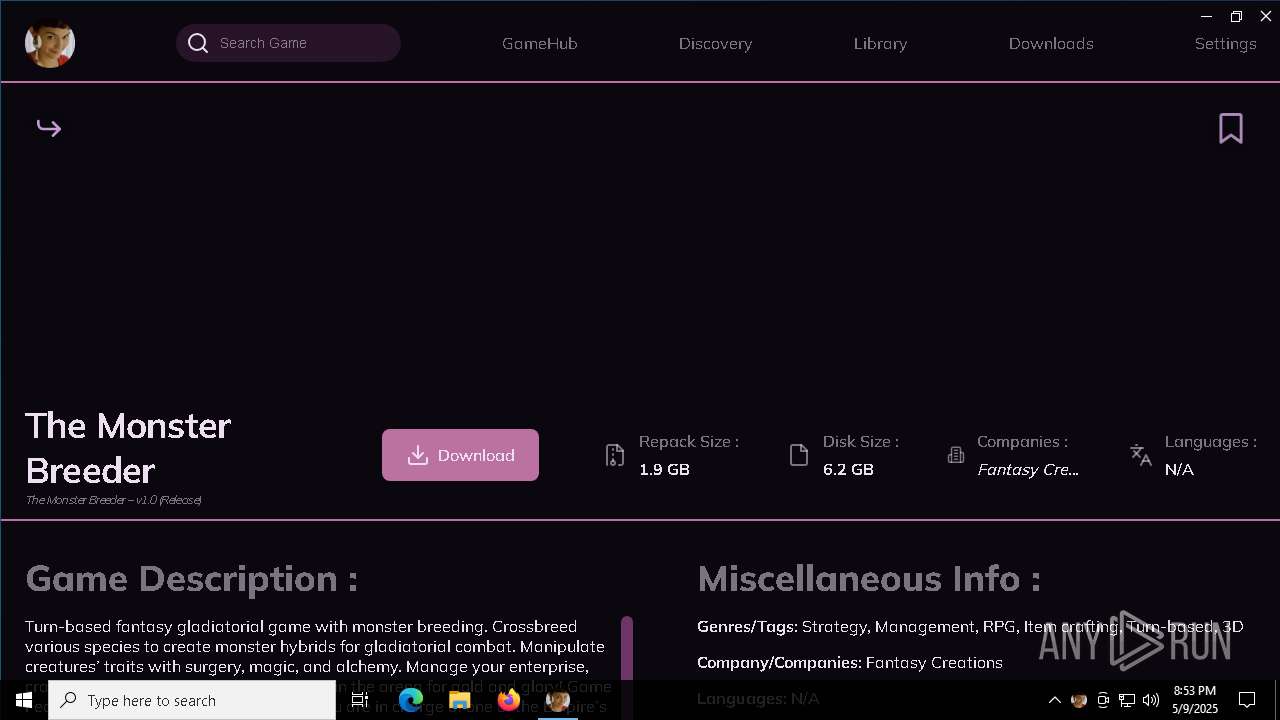The width and height of the screenshot is (1280, 720).
Task: Open Task View on the taskbar
Action: (x=360, y=700)
